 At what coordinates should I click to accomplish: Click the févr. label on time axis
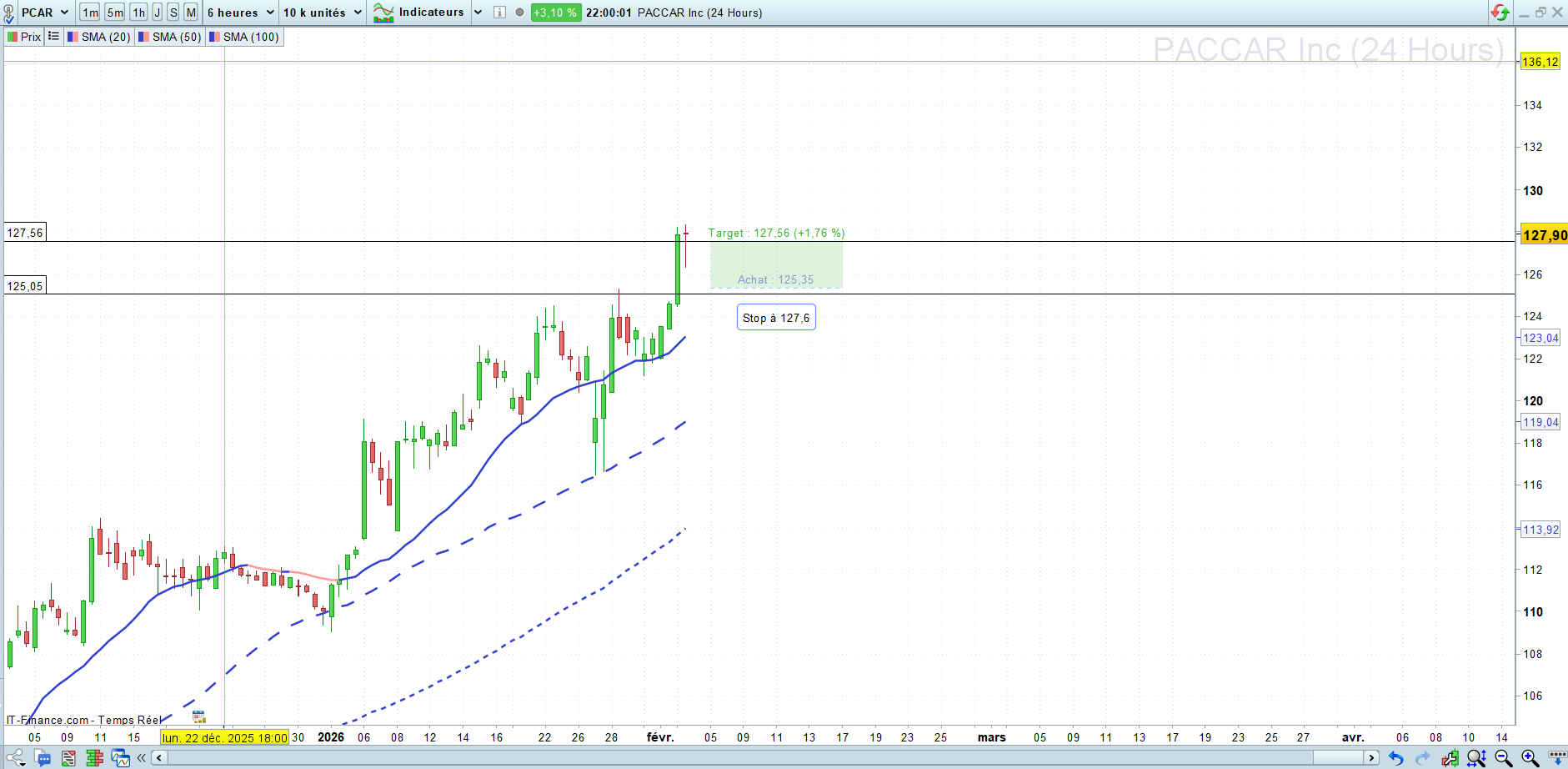point(660,737)
